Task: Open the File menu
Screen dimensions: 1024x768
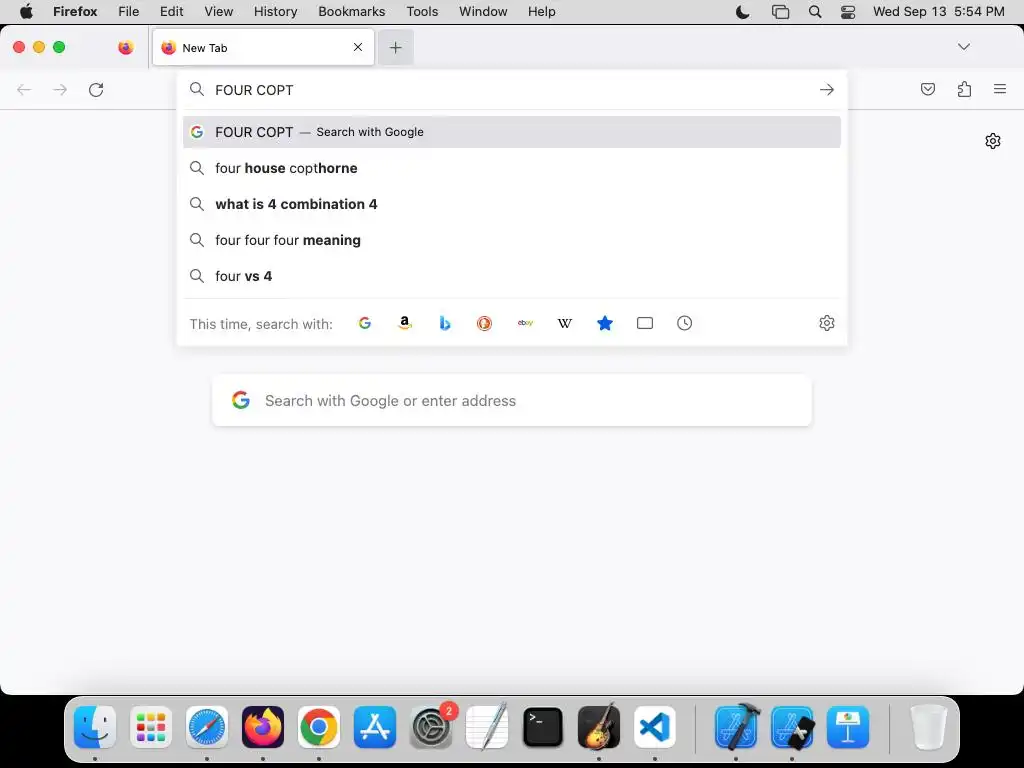Action: pyautogui.click(x=129, y=12)
